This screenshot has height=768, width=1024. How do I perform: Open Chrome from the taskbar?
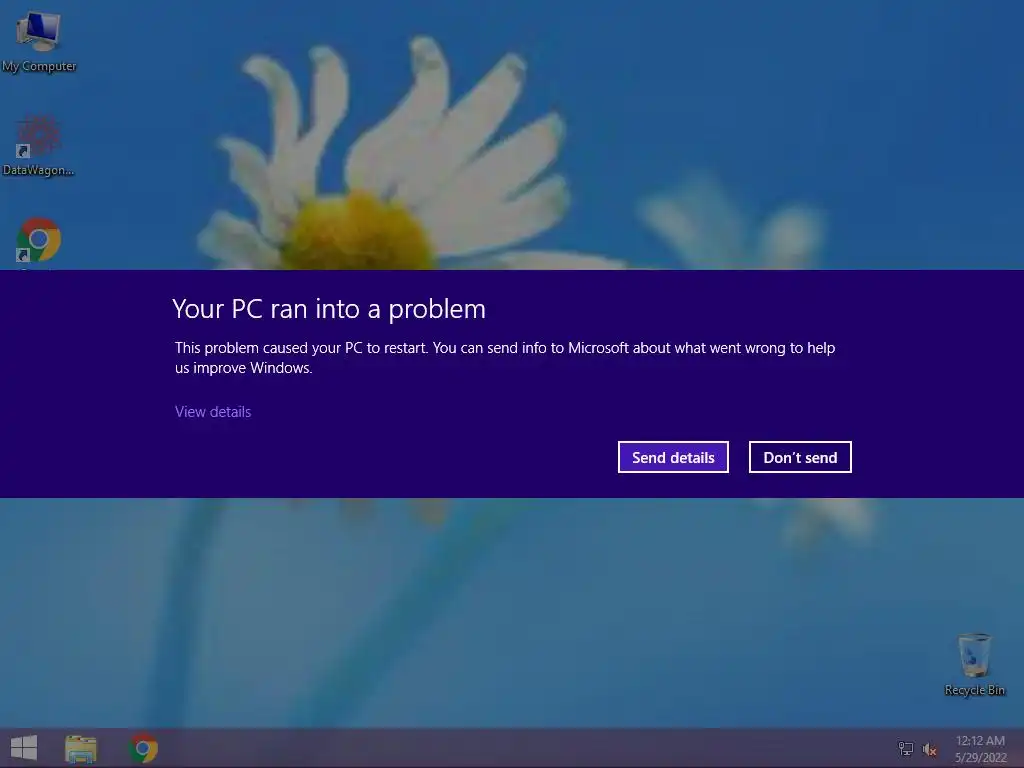144,748
